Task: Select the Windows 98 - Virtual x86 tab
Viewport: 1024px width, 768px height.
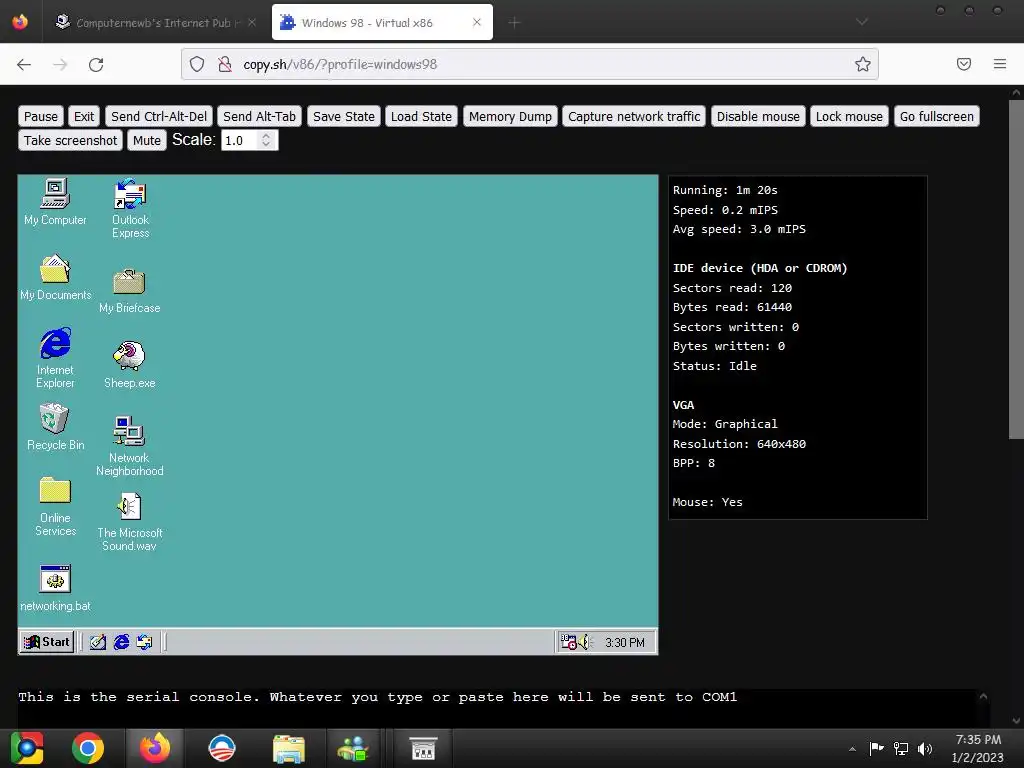Action: click(382, 23)
